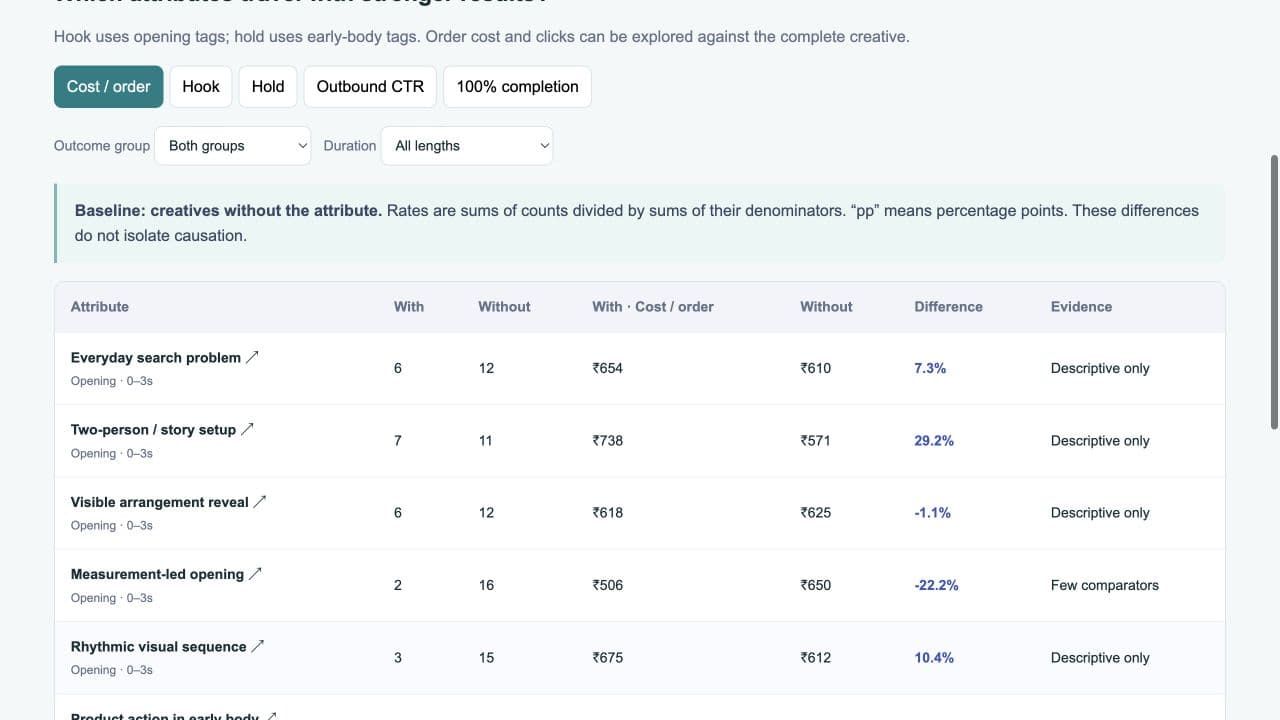Click the ₹650 without-attribute cost

[x=816, y=585]
